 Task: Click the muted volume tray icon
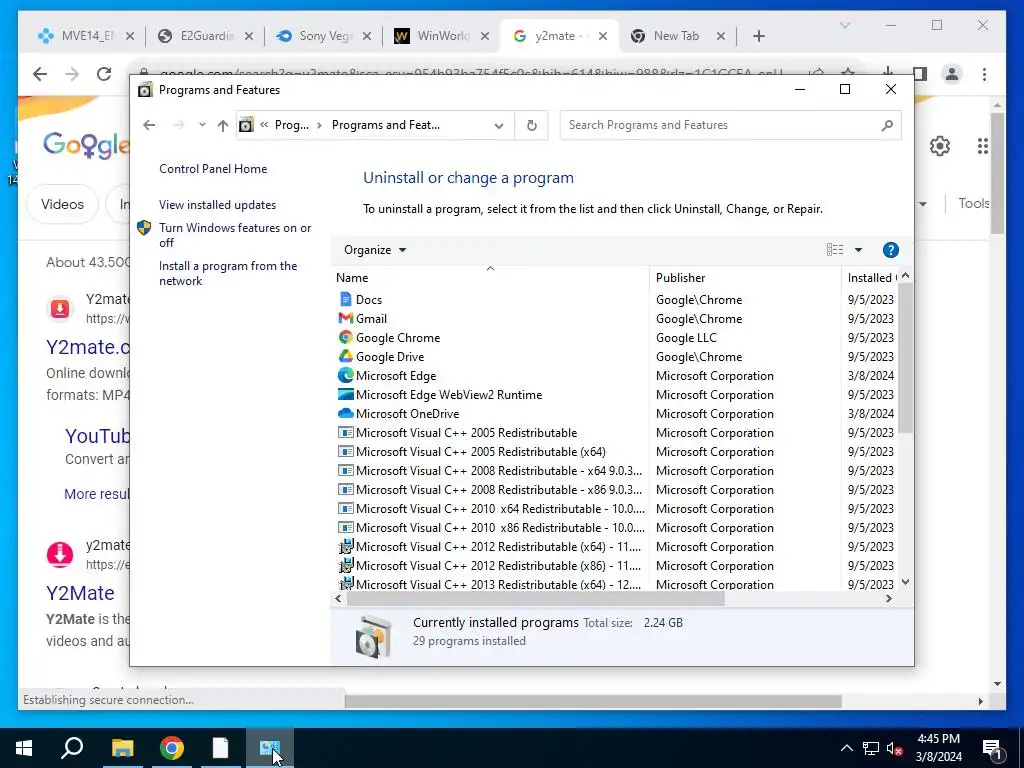(x=895, y=748)
